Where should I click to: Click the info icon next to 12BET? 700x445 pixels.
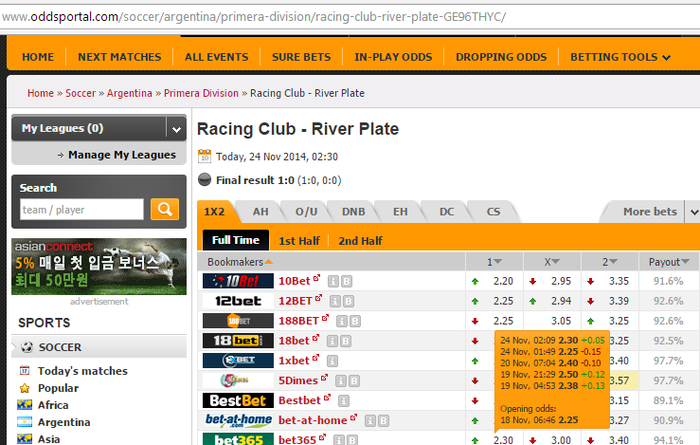pyautogui.click(x=335, y=301)
